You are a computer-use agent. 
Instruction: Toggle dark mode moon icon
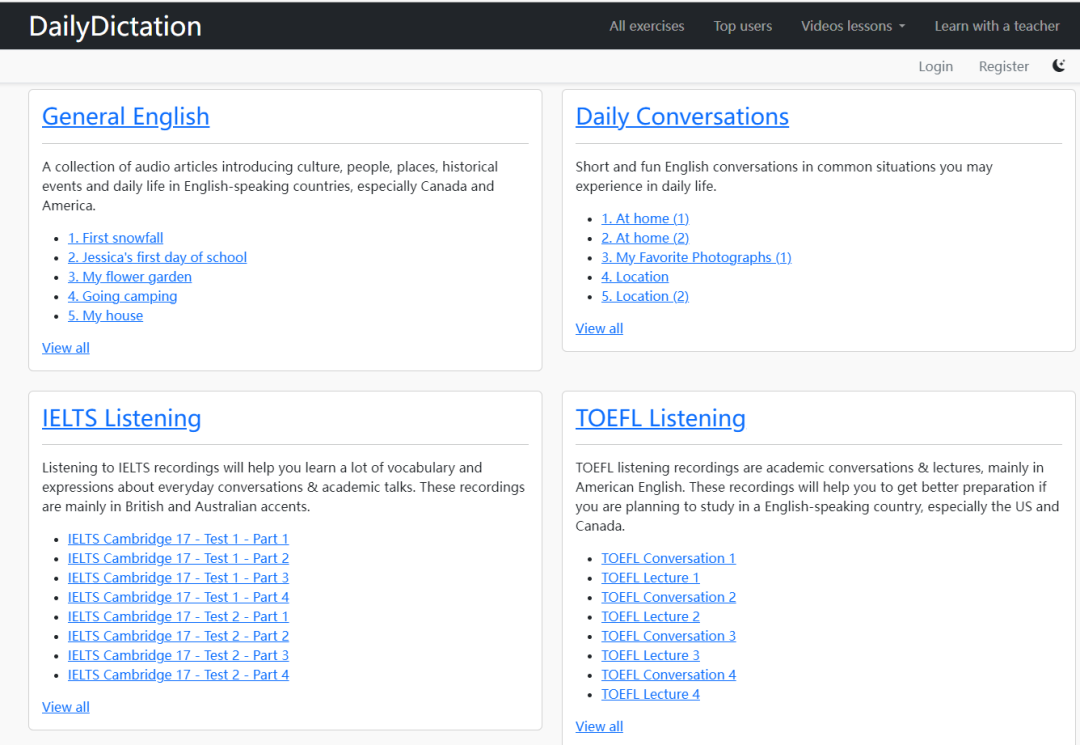point(1059,65)
